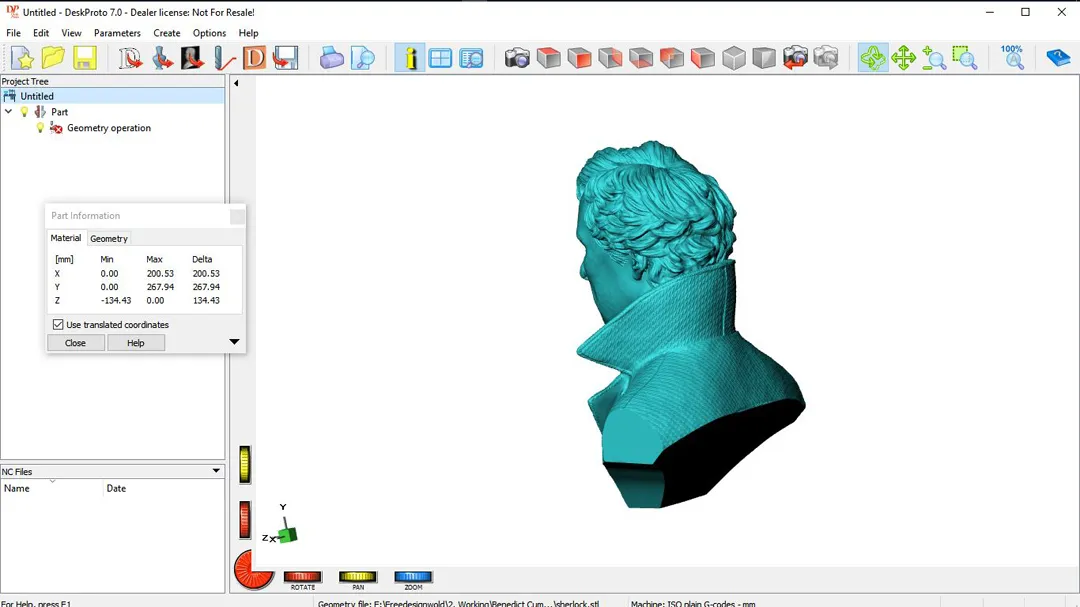Click the red vertical thumbwheel
1080x607 pixels.
[245, 519]
